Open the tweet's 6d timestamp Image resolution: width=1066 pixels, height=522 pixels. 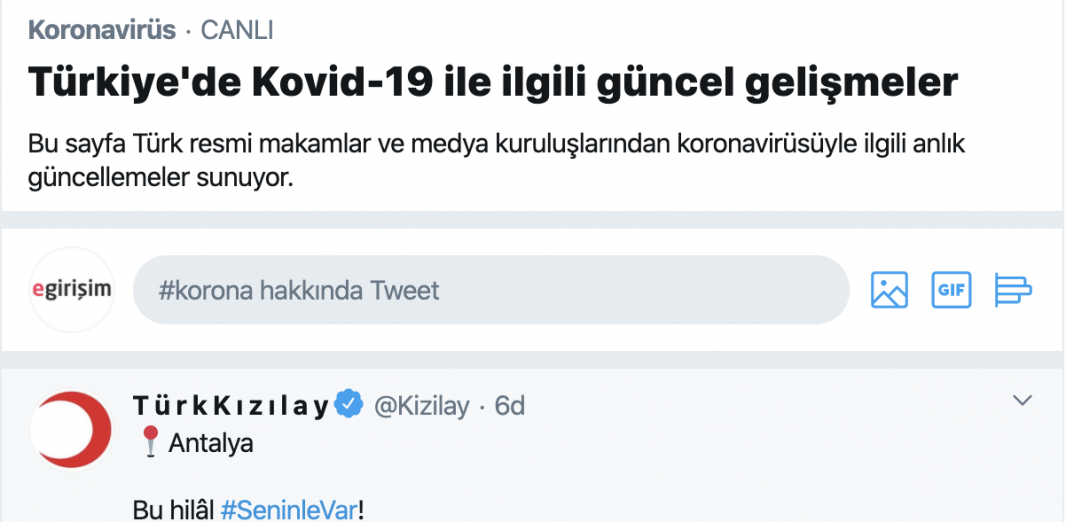coord(509,406)
